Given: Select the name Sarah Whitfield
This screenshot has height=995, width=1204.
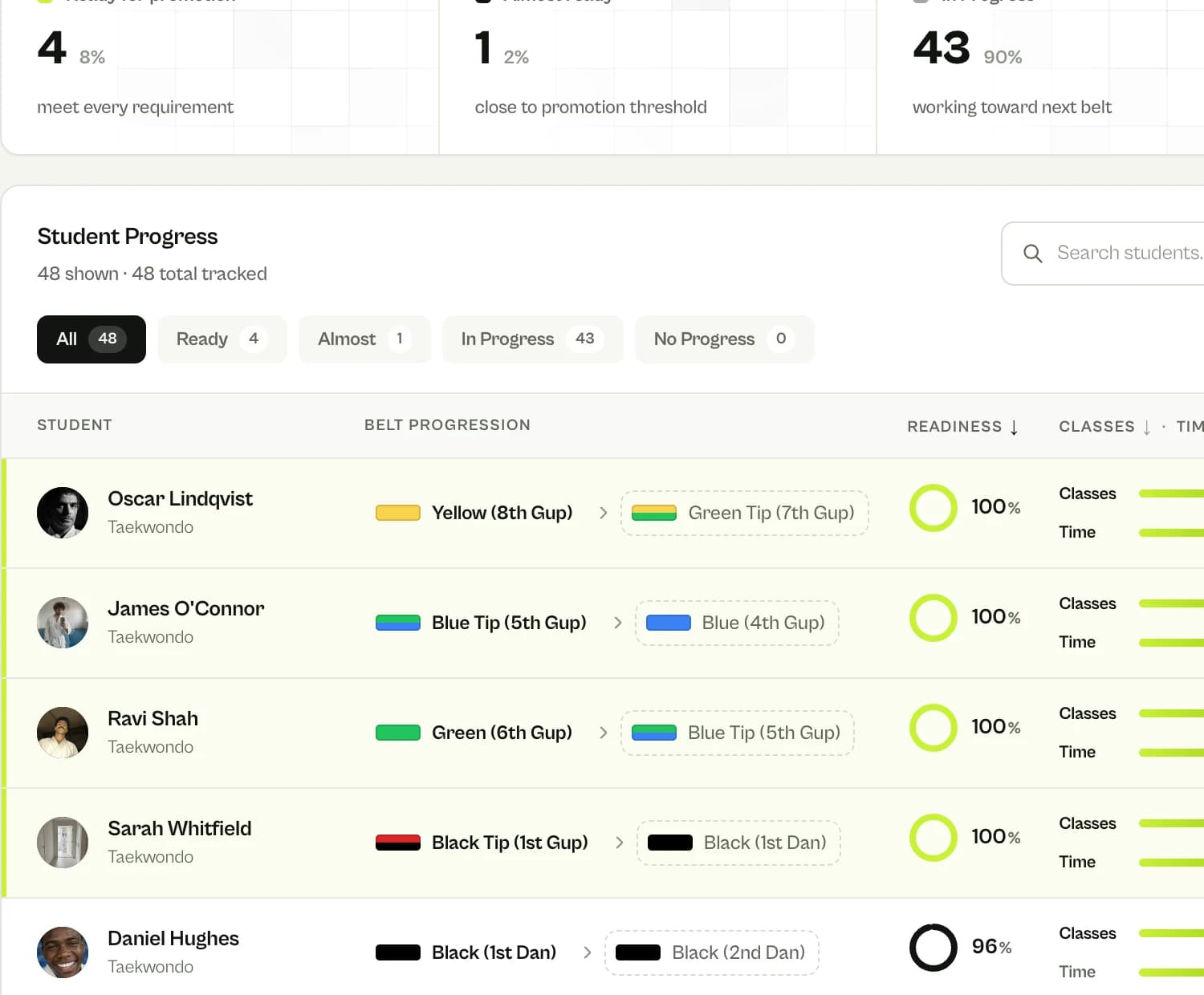Looking at the screenshot, I should [180, 828].
